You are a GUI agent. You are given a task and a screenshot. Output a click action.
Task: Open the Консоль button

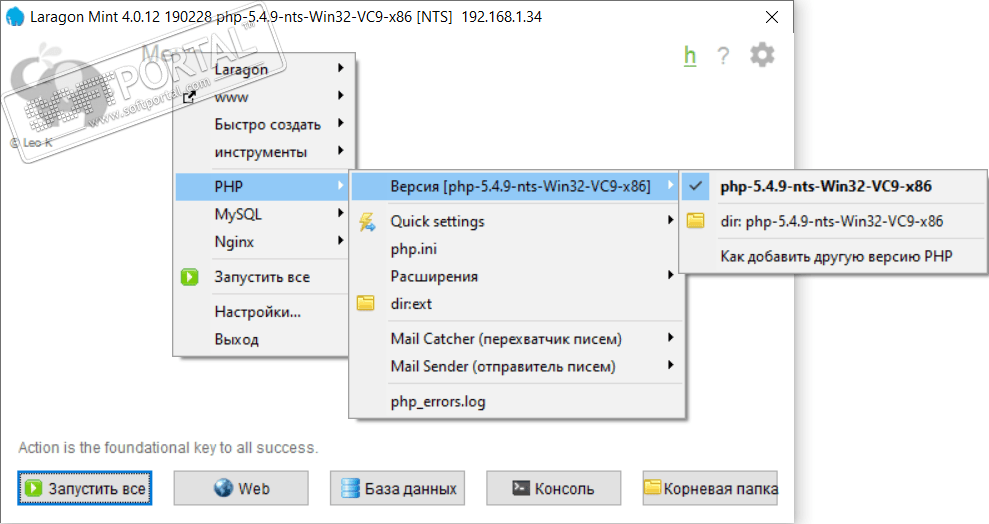click(x=553, y=489)
